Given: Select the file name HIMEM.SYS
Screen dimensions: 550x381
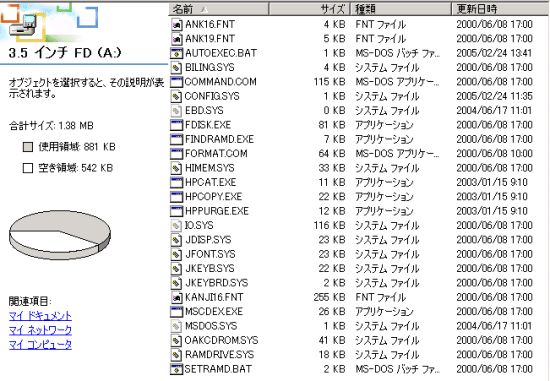Looking at the screenshot, I should [210, 168].
